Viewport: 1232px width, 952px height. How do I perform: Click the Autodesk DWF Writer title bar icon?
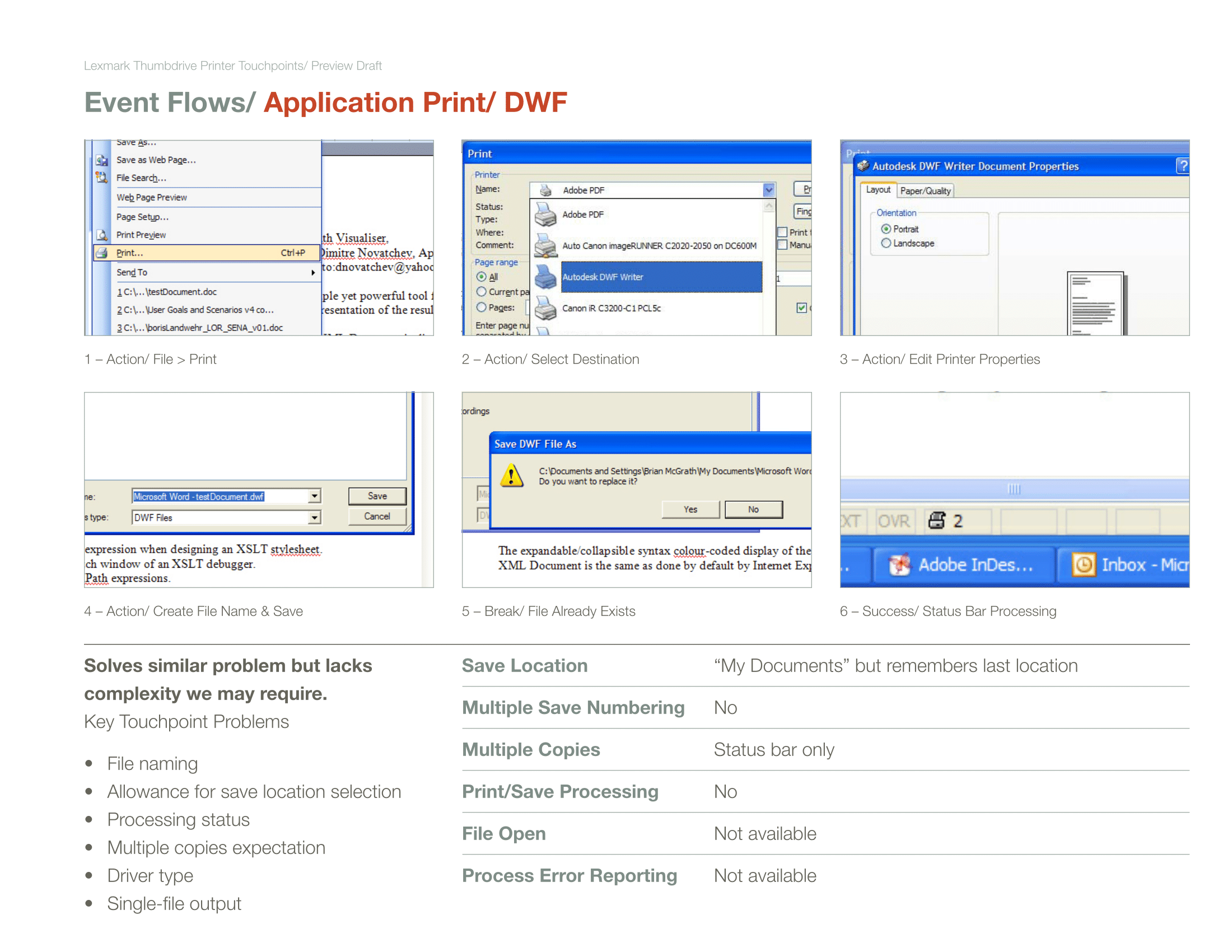[x=862, y=166]
